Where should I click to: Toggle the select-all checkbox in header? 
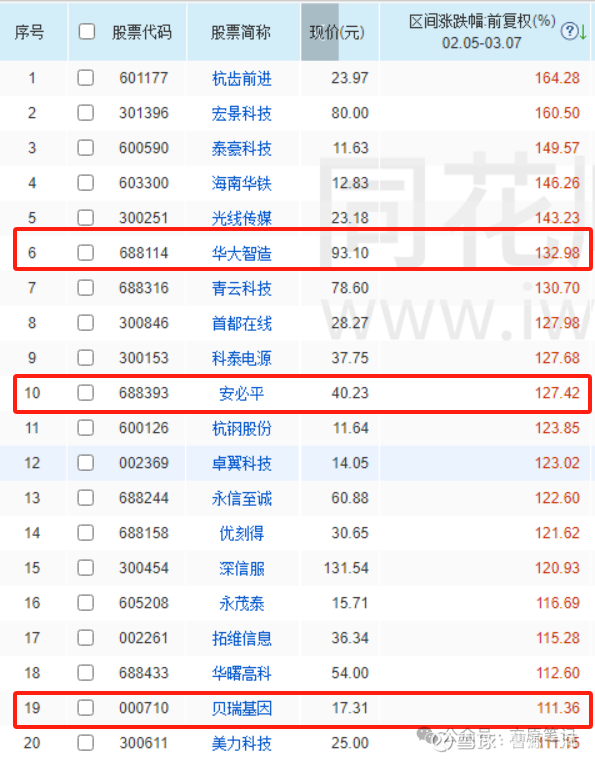point(87,32)
